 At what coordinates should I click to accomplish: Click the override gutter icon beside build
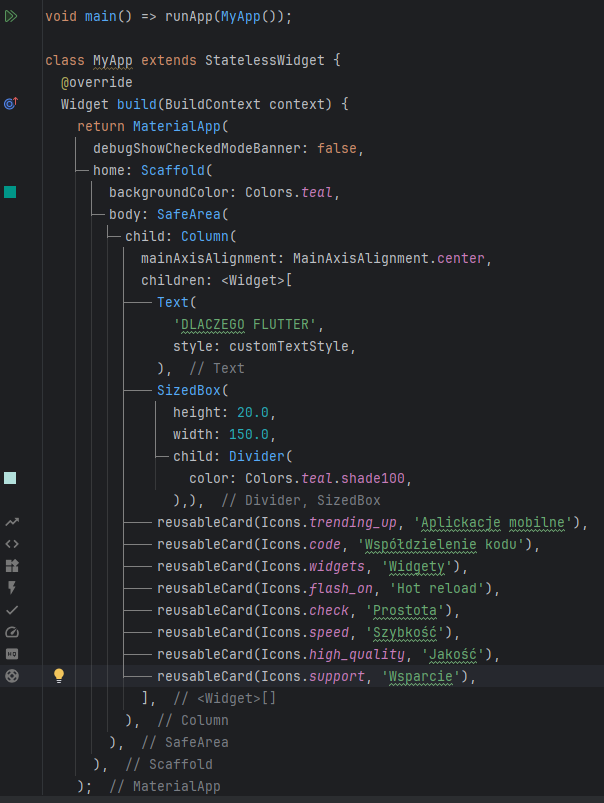[x=11, y=104]
